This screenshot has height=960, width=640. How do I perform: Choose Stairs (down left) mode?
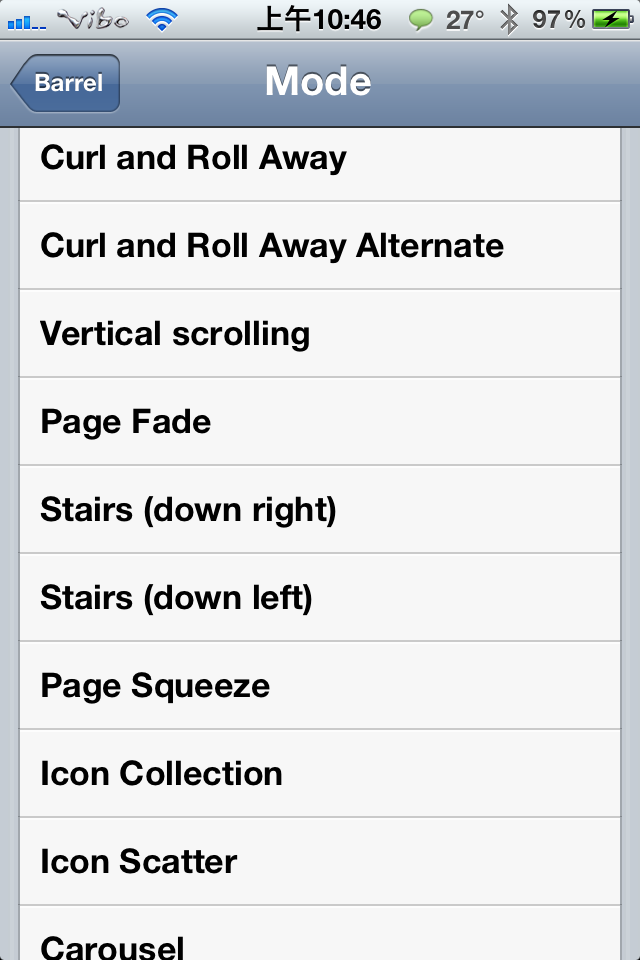320,598
